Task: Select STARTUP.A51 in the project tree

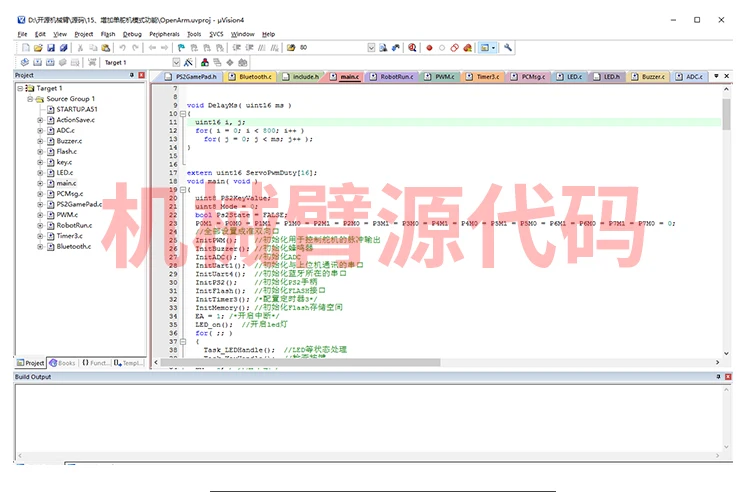Action: coord(77,109)
